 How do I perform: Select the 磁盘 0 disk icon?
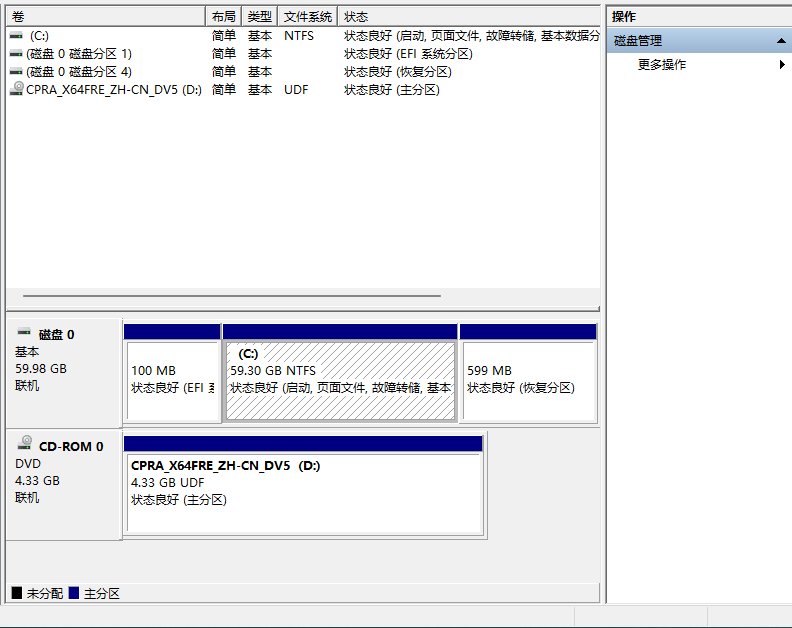[24, 334]
